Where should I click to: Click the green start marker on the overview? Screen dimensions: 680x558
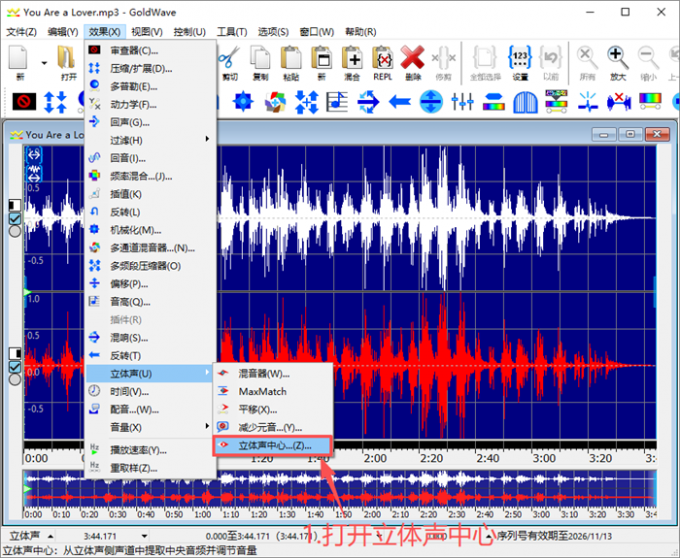[x=28, y=489]
